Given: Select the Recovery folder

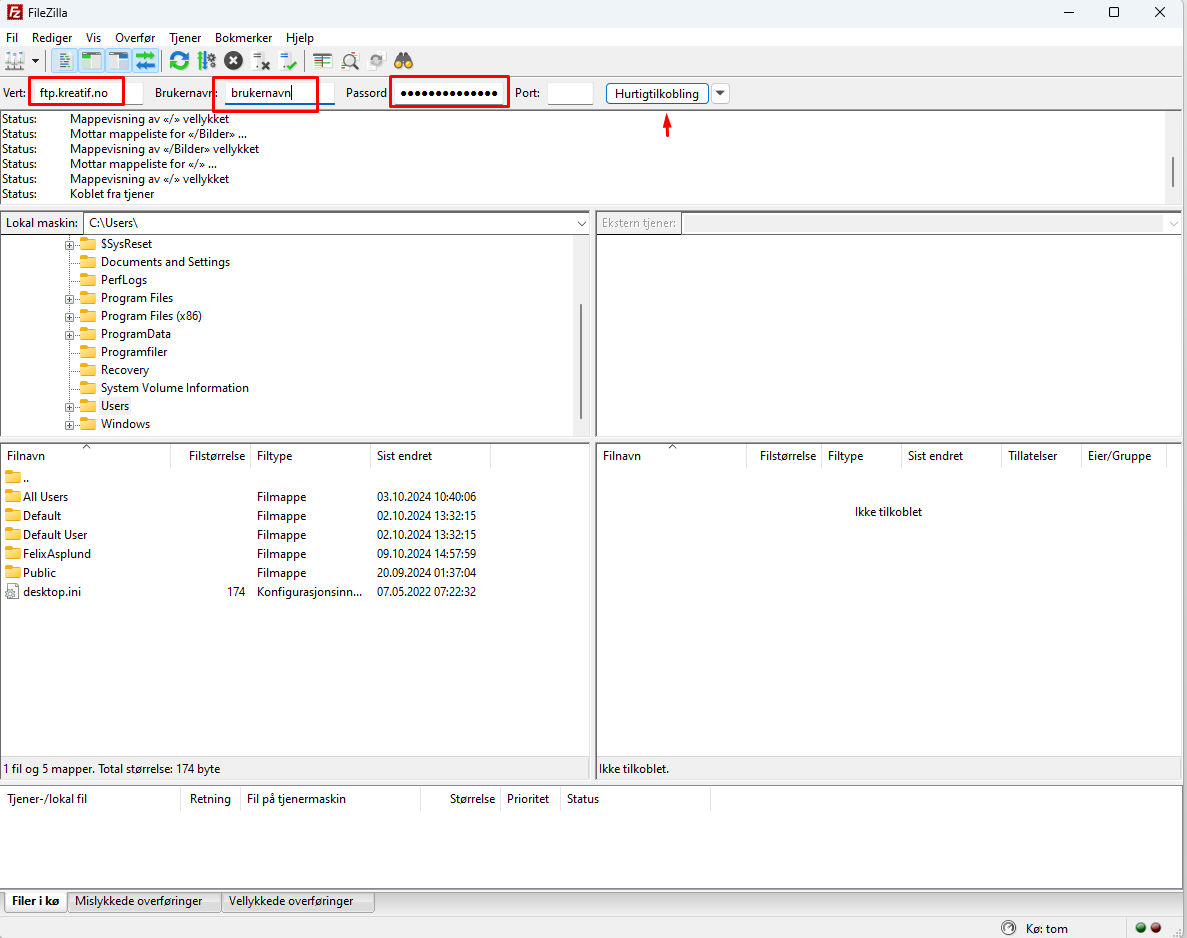Looking at the screenshot, I should point(125,370).
